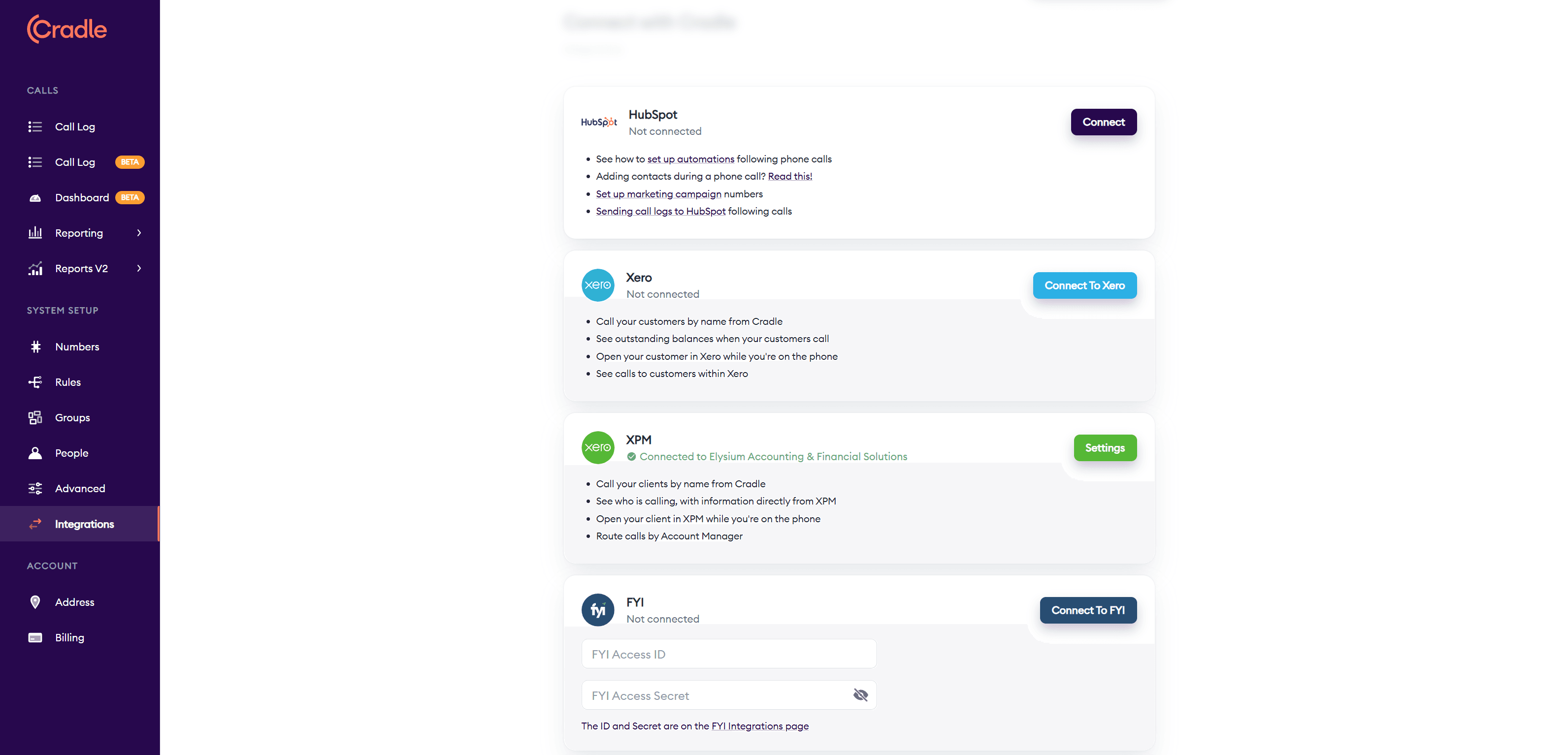Open the Integrations menu item
The height and width of the screenshot is (755, 1568).
click(84, 524)
